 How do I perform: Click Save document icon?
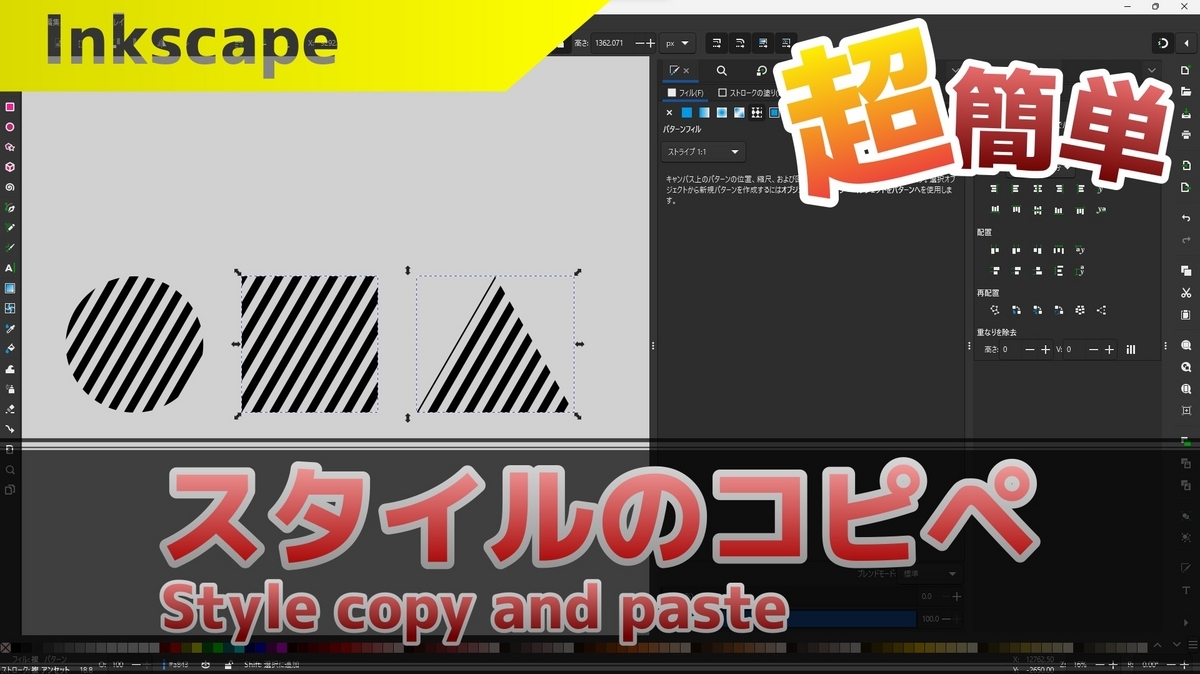click(x=1186, y=112)
